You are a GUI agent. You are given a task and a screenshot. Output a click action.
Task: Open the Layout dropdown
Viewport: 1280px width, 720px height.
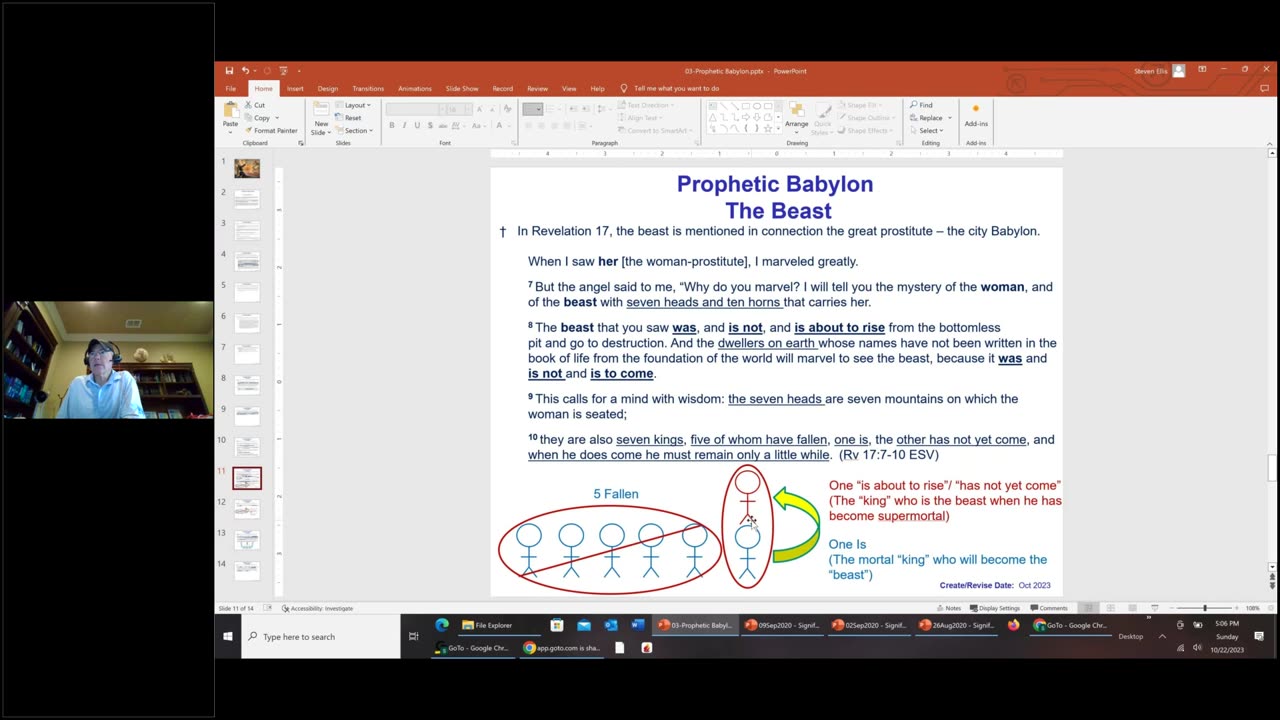pos(353,105)
